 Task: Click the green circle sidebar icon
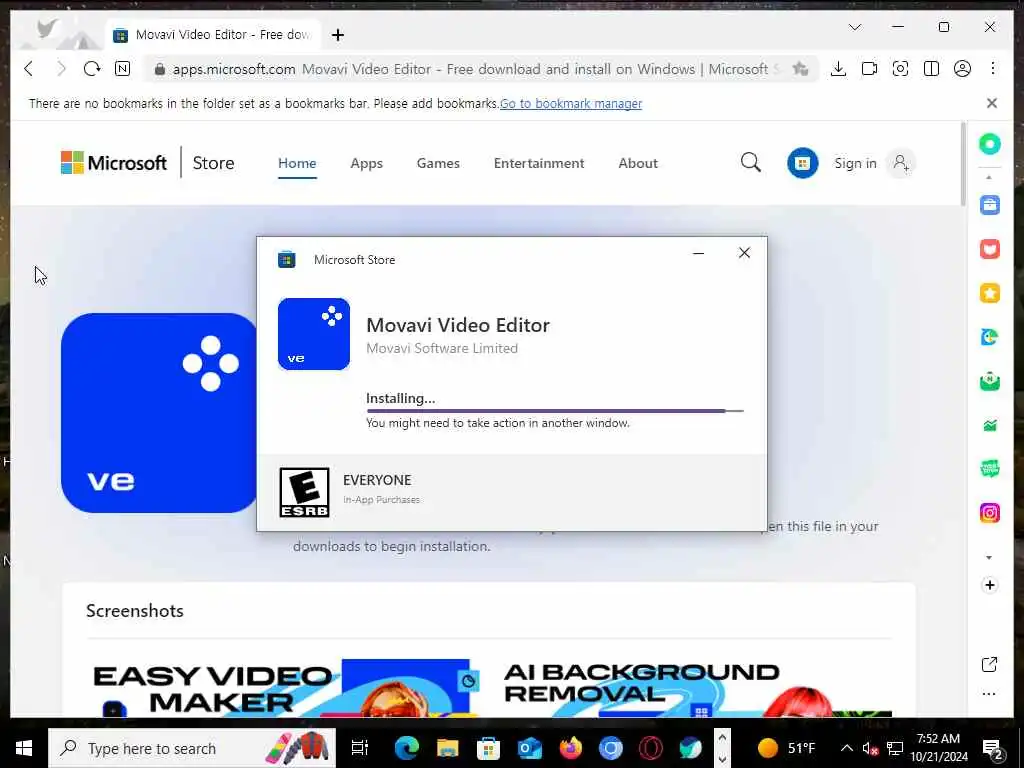click(989, 144)
